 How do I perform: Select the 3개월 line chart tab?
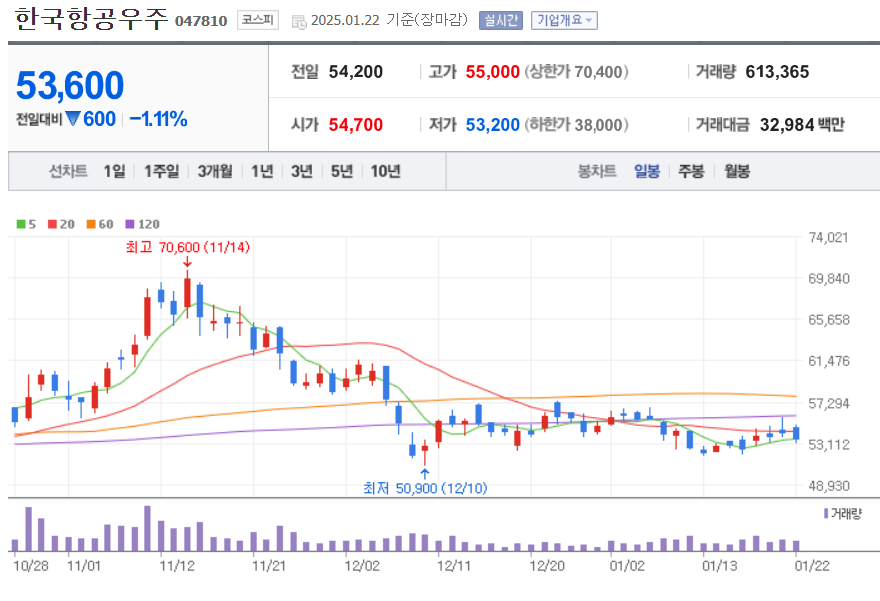tap(215, 171)
